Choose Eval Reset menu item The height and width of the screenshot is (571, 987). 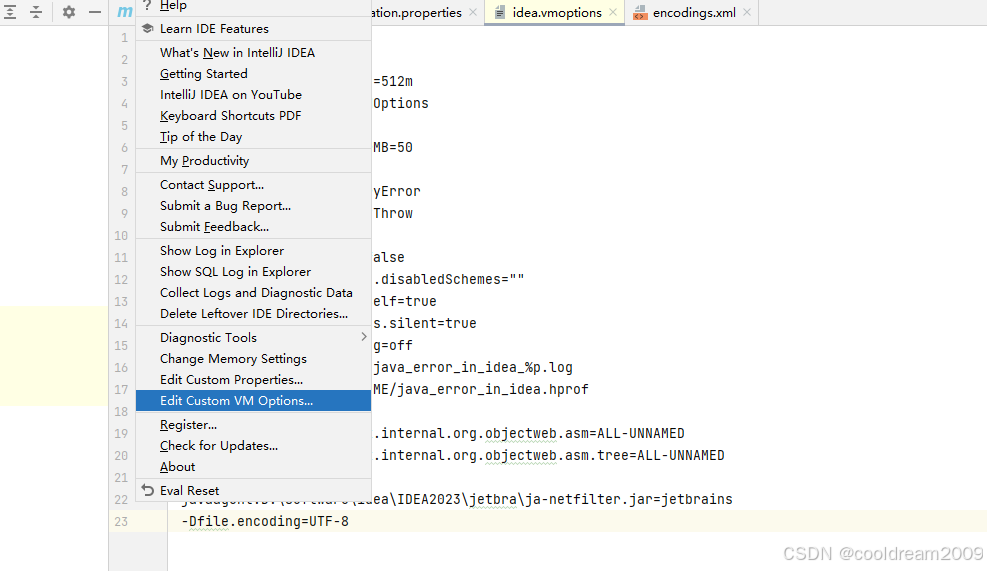pos(253,490)
